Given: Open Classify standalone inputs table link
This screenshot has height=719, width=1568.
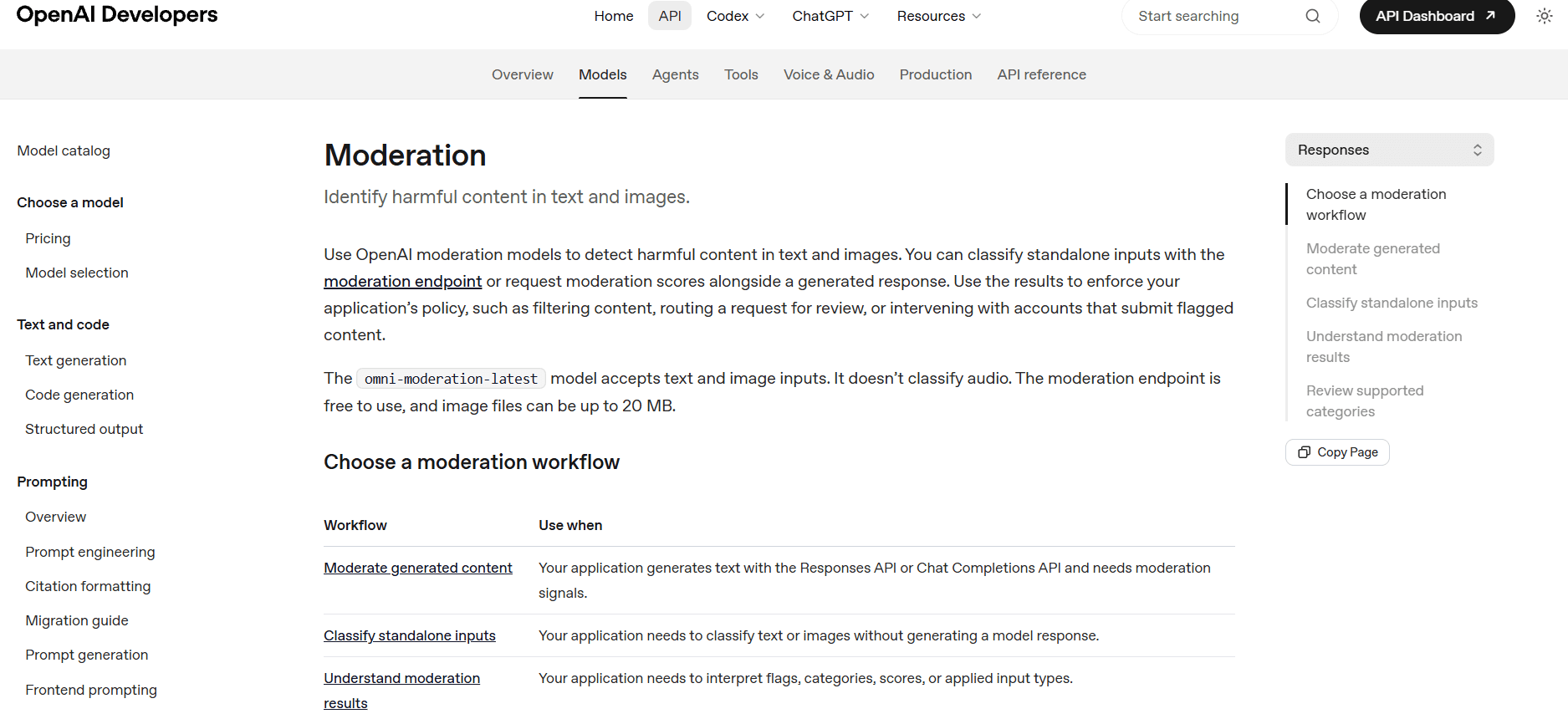Looking at the screenshot, I should click(x=410, y=635).
